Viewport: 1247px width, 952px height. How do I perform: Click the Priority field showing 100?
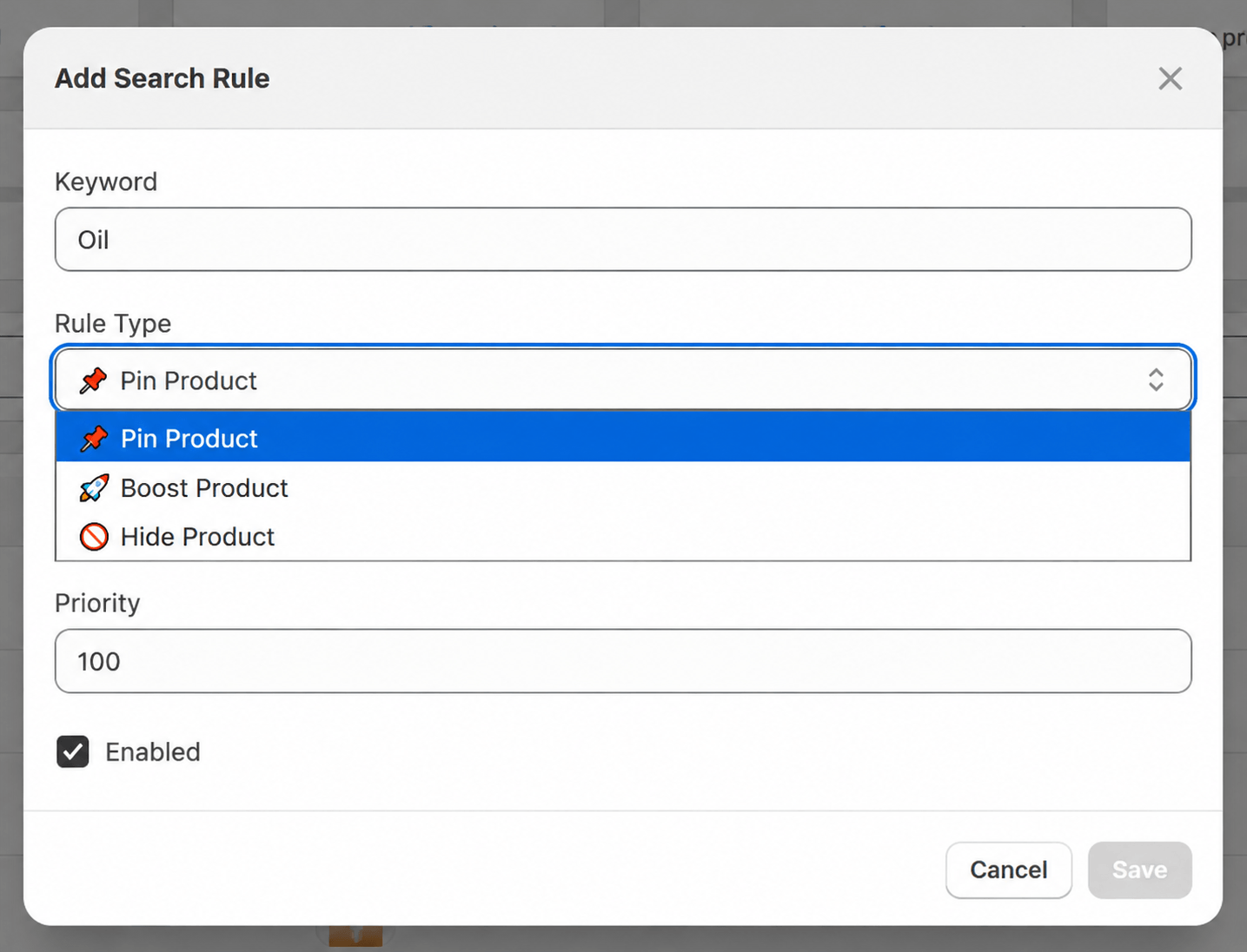pyautogui.click(x=623, y=661)
